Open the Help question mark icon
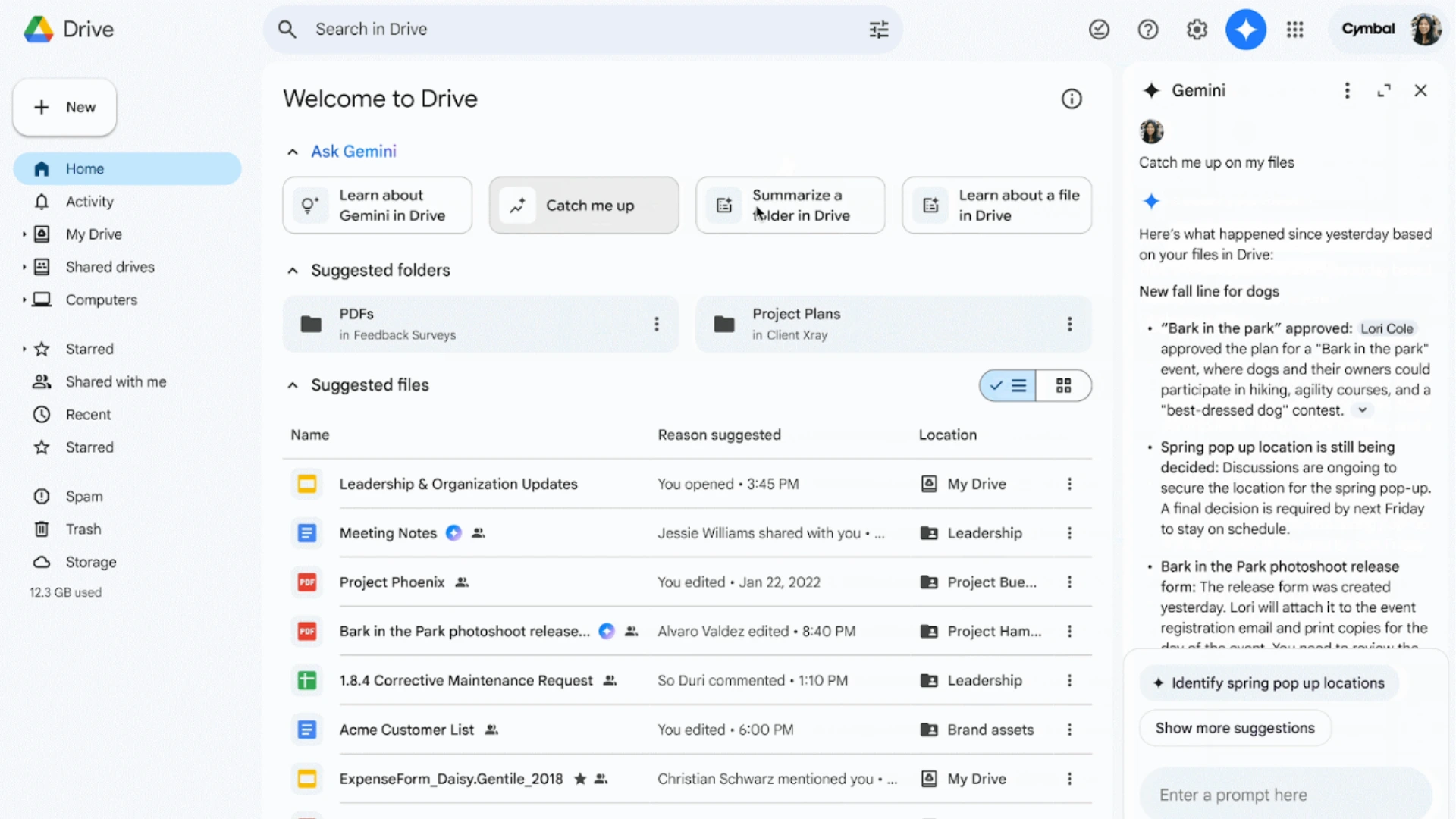The width and height of the screenshot is (1456, 819). 1148,30
